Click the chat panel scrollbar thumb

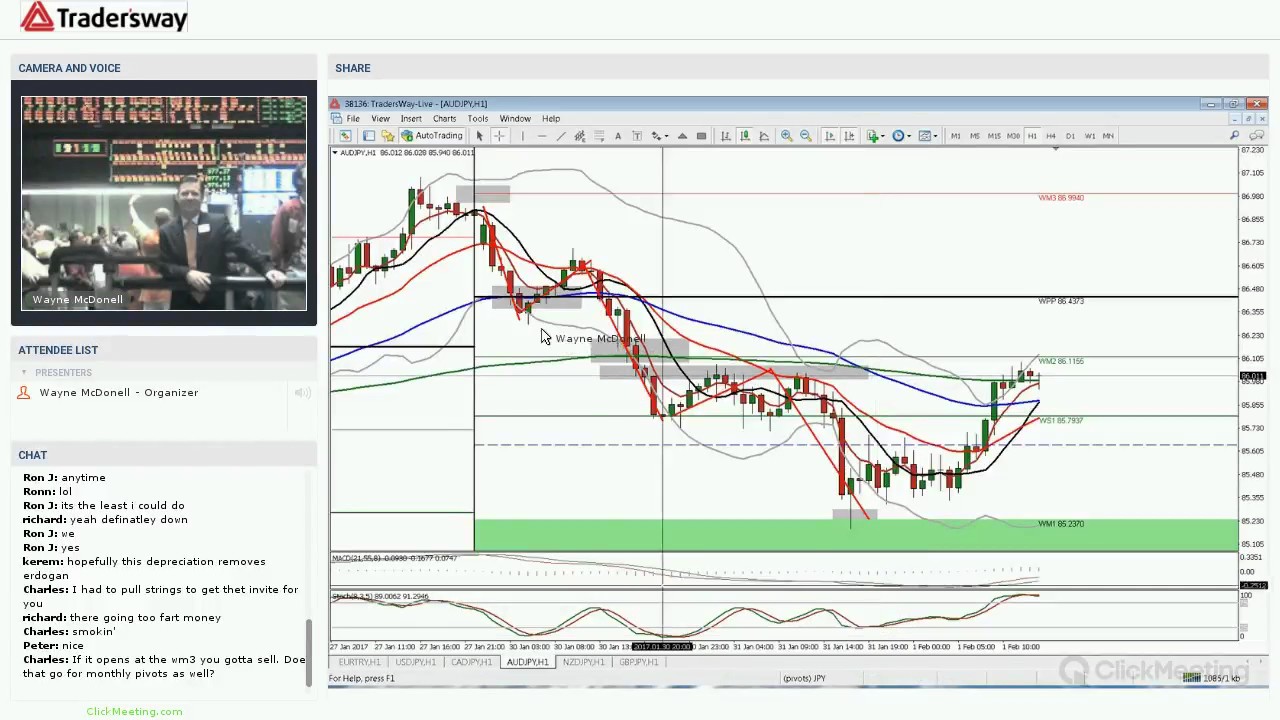click(309, 652)
